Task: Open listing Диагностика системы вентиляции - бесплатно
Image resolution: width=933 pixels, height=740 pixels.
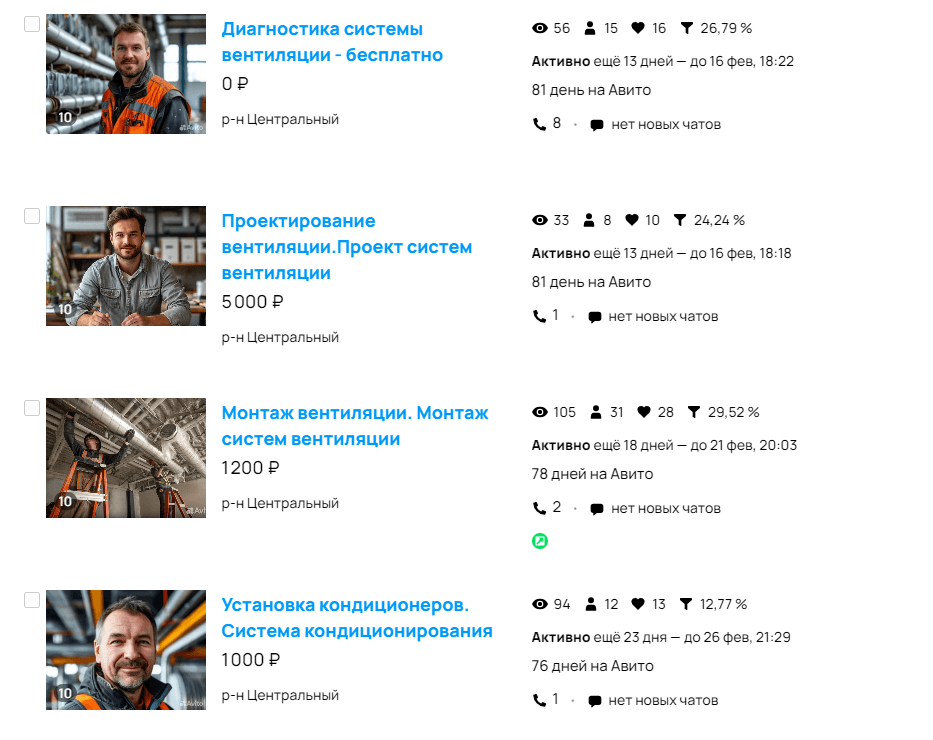Action: point(332,42)
